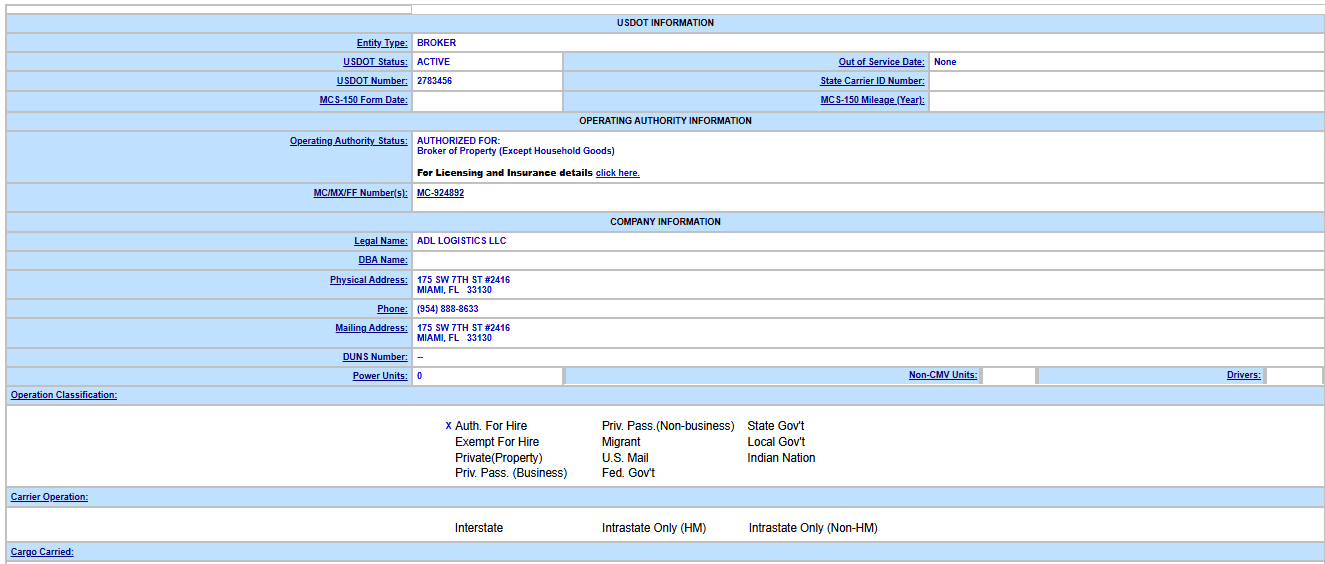Open the Cargo Carried link
This screenshot has width=1325, height=564.
coord(42,552)
